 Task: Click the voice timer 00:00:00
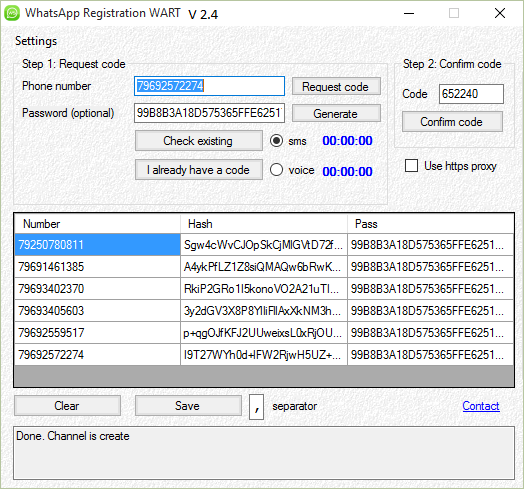[x=347, y=171]
